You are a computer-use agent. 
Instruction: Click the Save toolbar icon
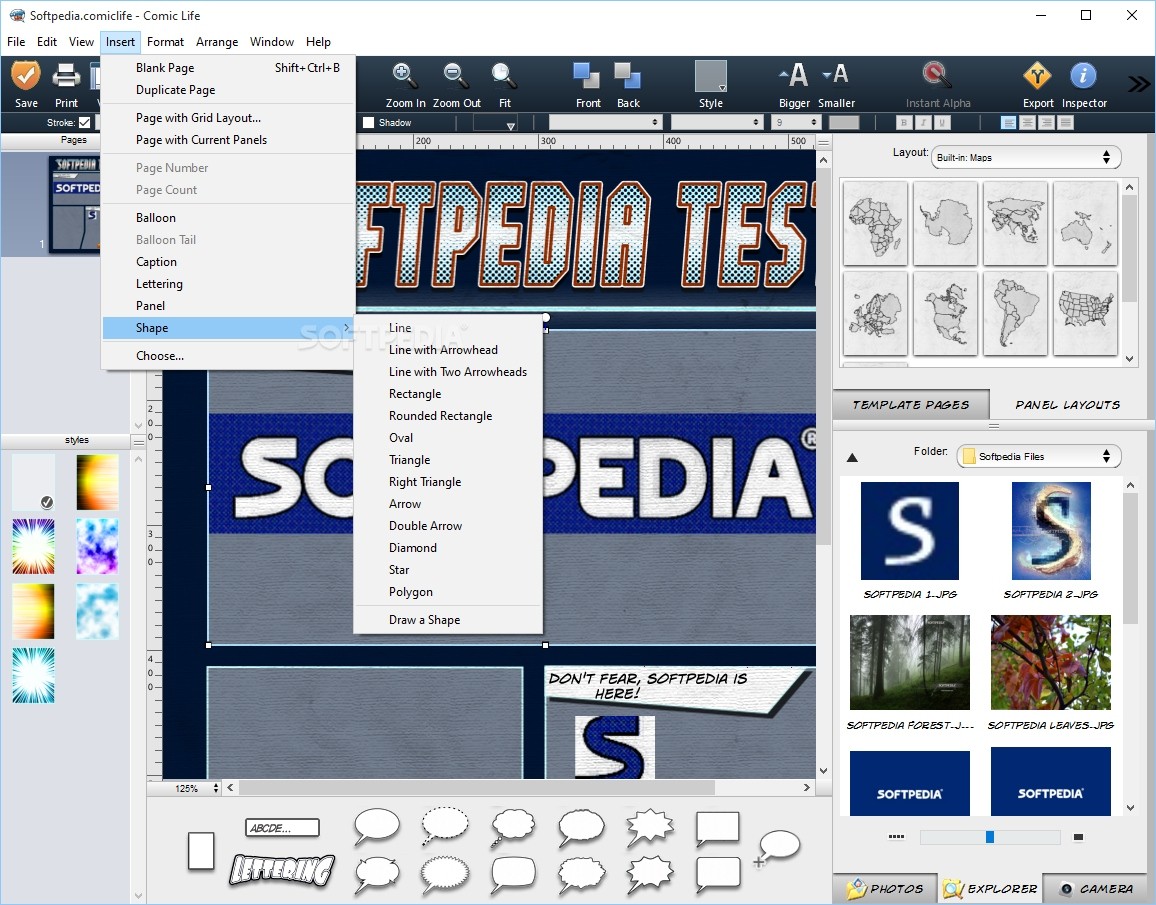26,76
